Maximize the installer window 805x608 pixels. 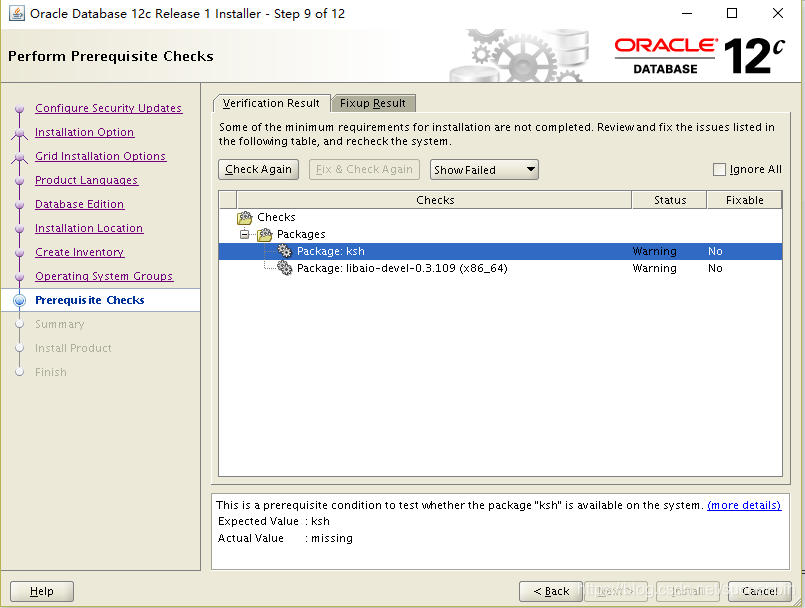pos(732,13)
